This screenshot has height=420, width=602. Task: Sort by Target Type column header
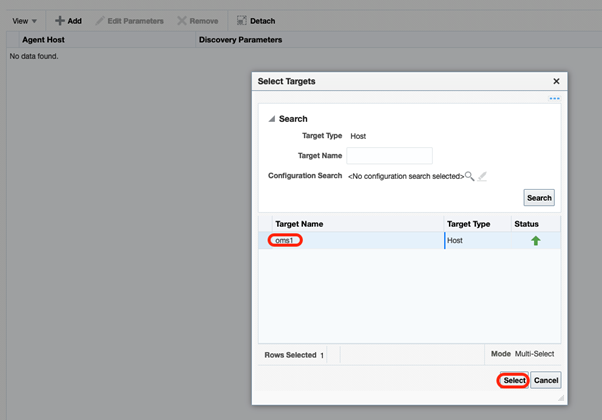[468, 224]
